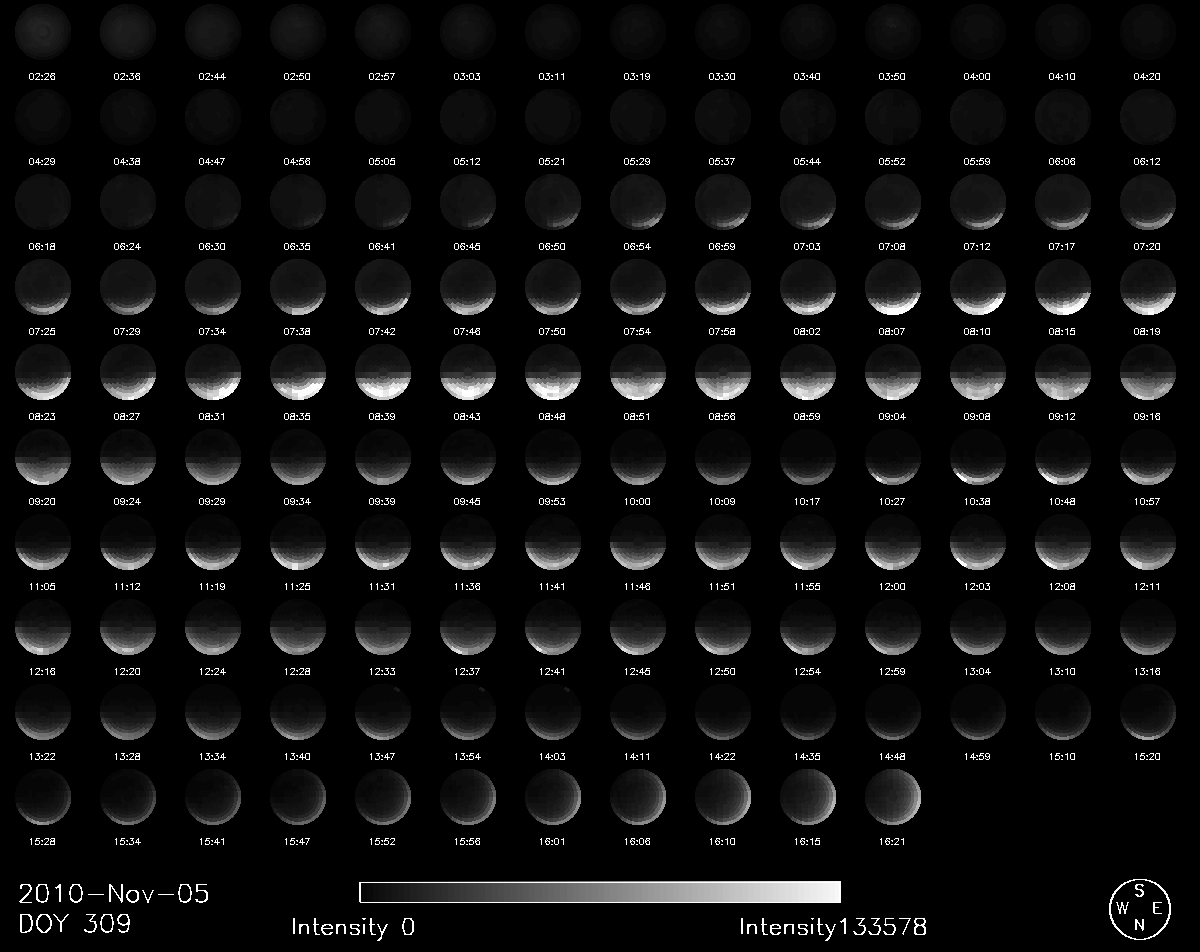Image resolution: width=1200 pixels, height=952 pixels.
Task: Select the disc image labeled 15:28
Action: click(43, 796)
